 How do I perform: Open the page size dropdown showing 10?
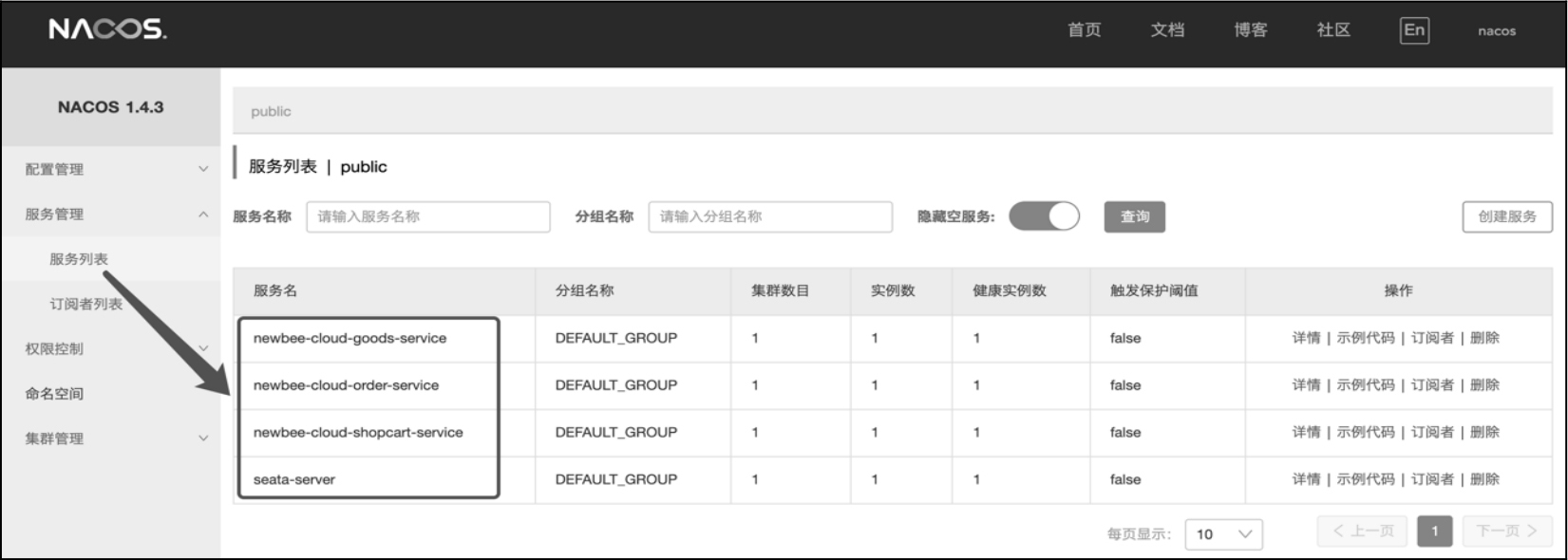click(x=1223, y=534)
